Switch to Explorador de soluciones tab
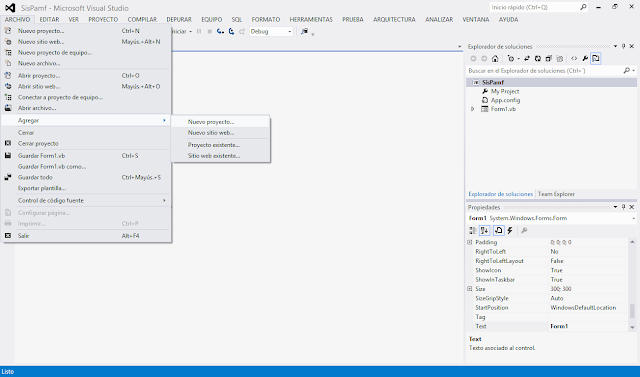 click(500, 194)
